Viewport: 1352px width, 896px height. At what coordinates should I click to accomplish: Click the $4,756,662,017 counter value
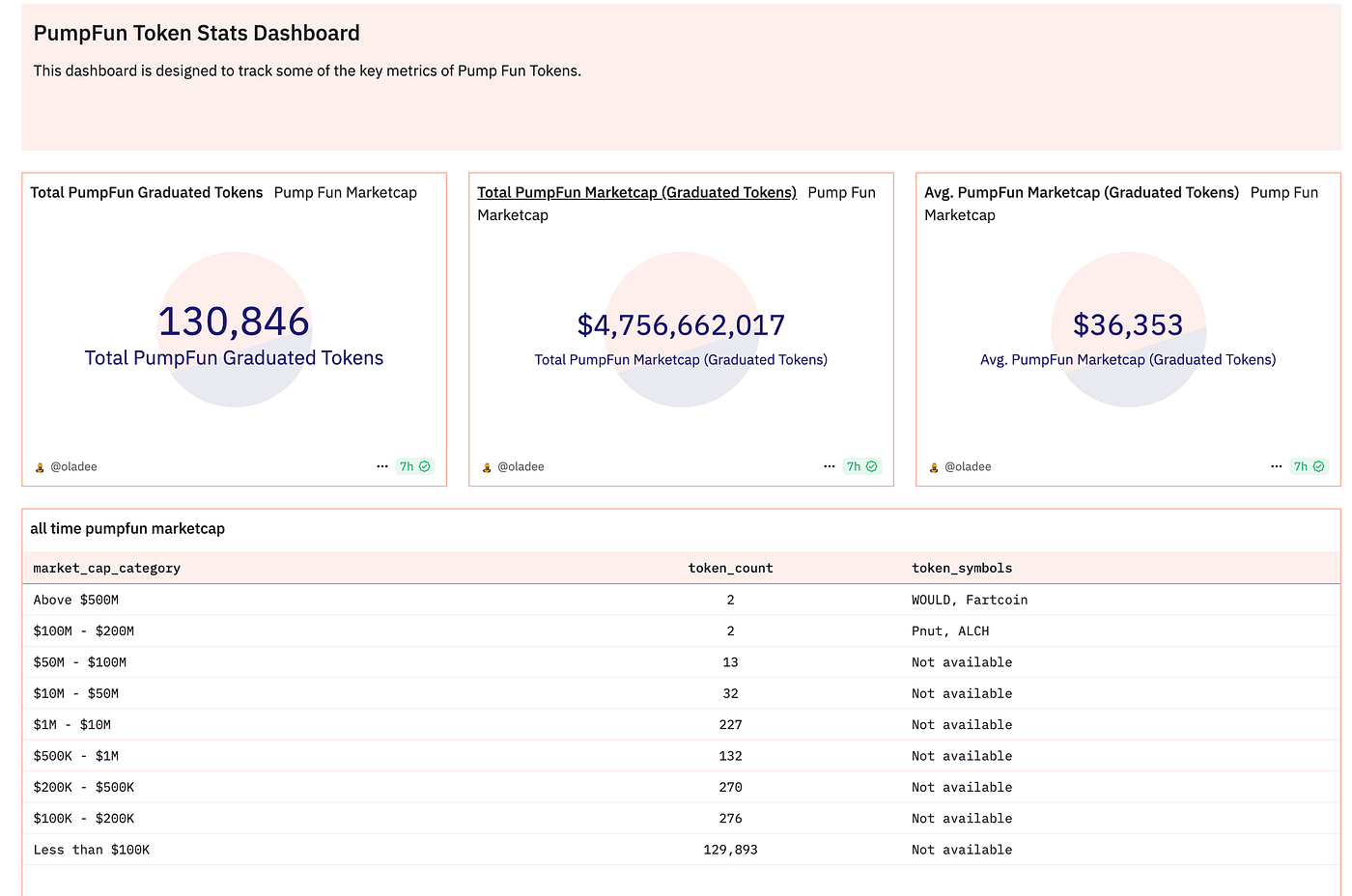(681, 325)
